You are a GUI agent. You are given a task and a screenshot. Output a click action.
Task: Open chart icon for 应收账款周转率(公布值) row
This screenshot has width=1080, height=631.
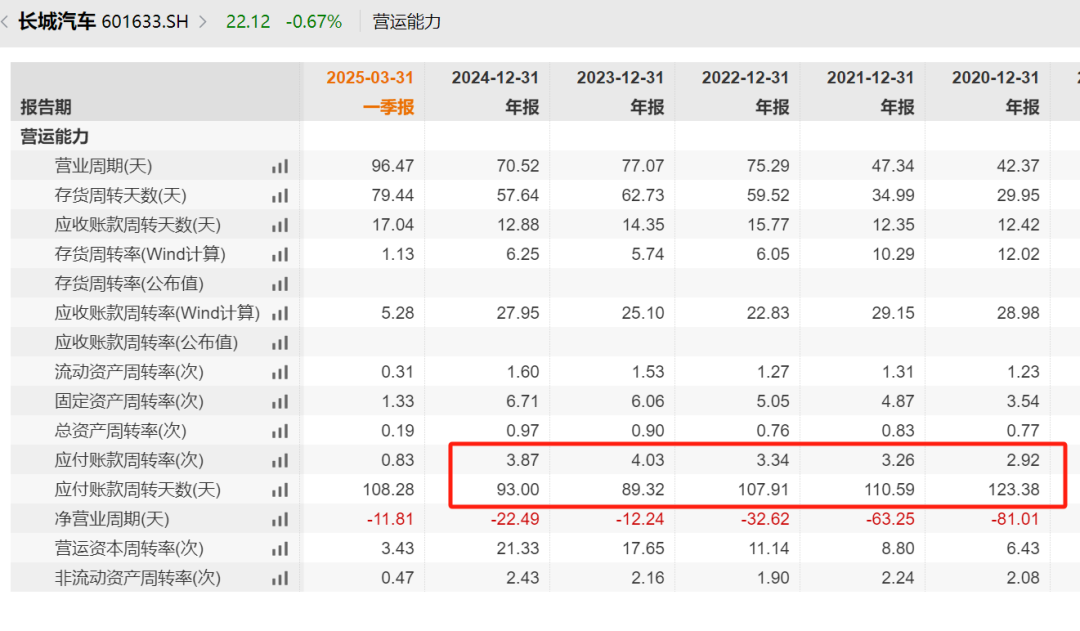[x=280, y=343]
